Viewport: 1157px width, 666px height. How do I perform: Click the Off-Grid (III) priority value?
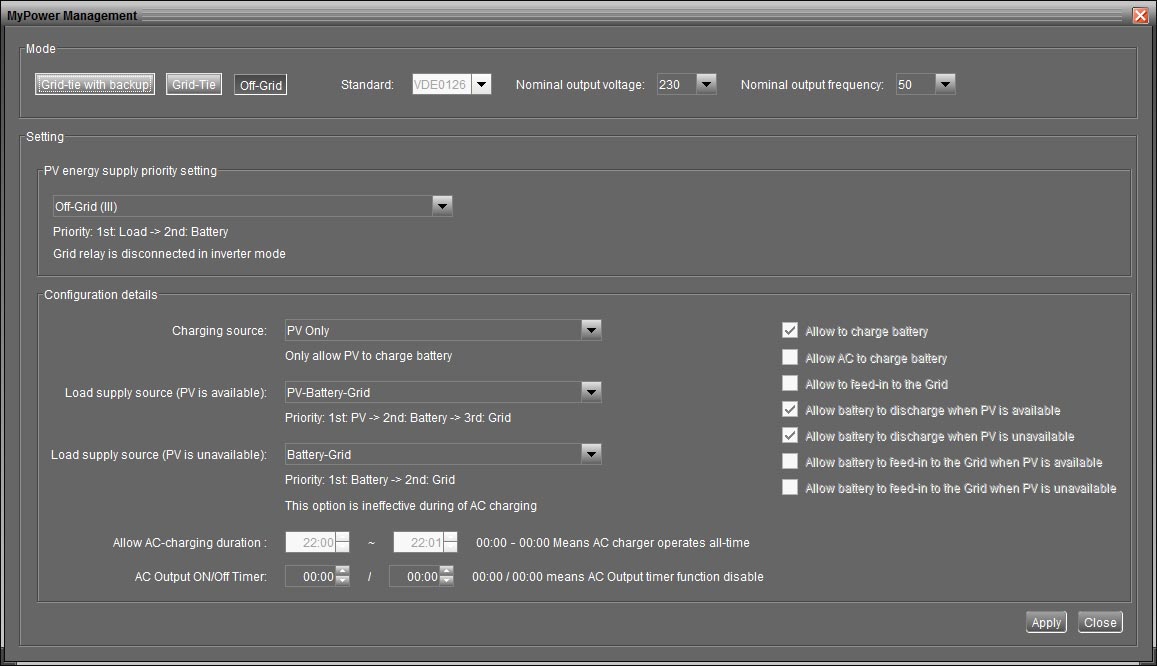(x=242, y=207)
